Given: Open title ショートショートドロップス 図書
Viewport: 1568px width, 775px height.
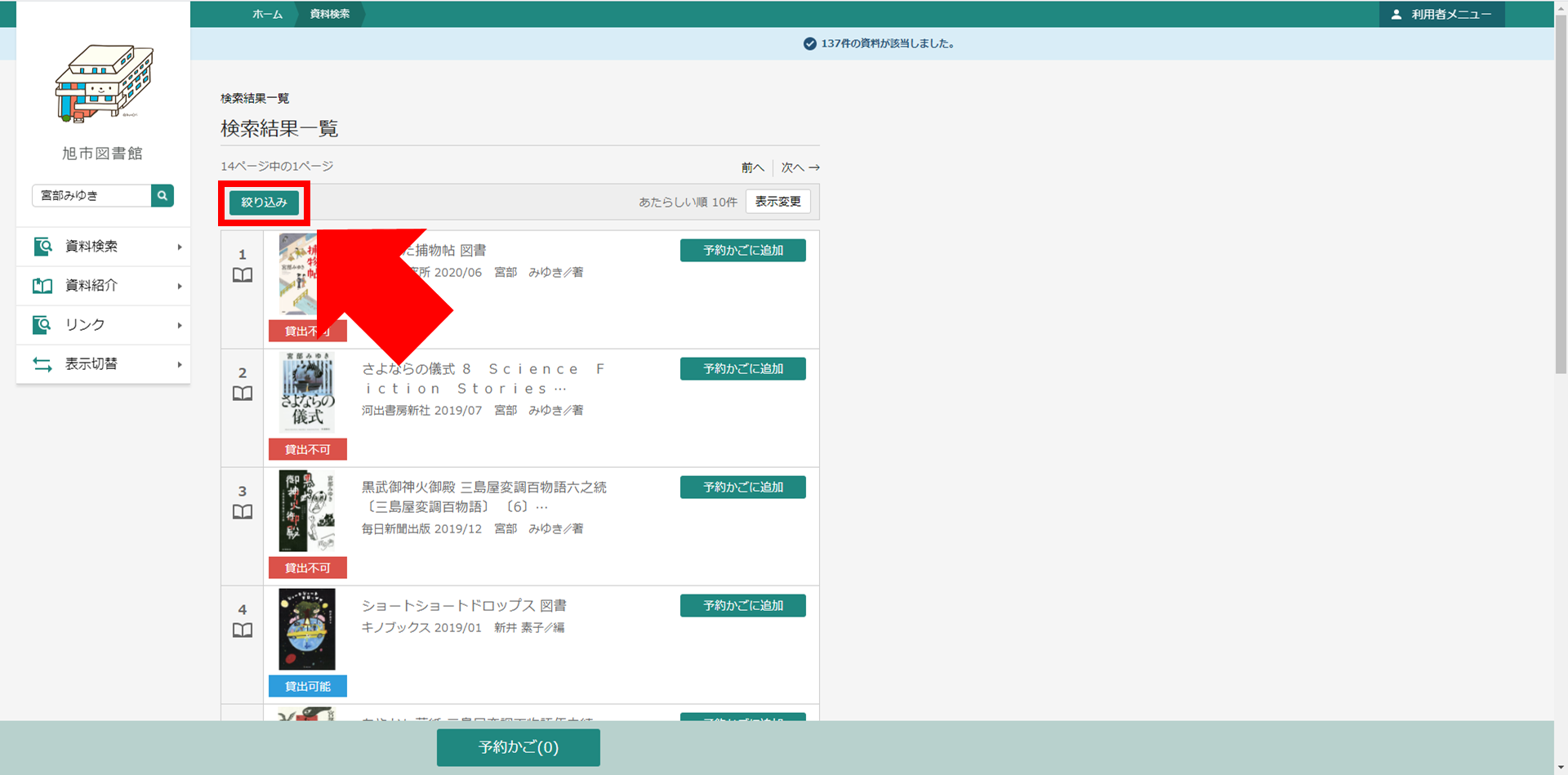Looking at the screenshot, I should tap(464, 606).
